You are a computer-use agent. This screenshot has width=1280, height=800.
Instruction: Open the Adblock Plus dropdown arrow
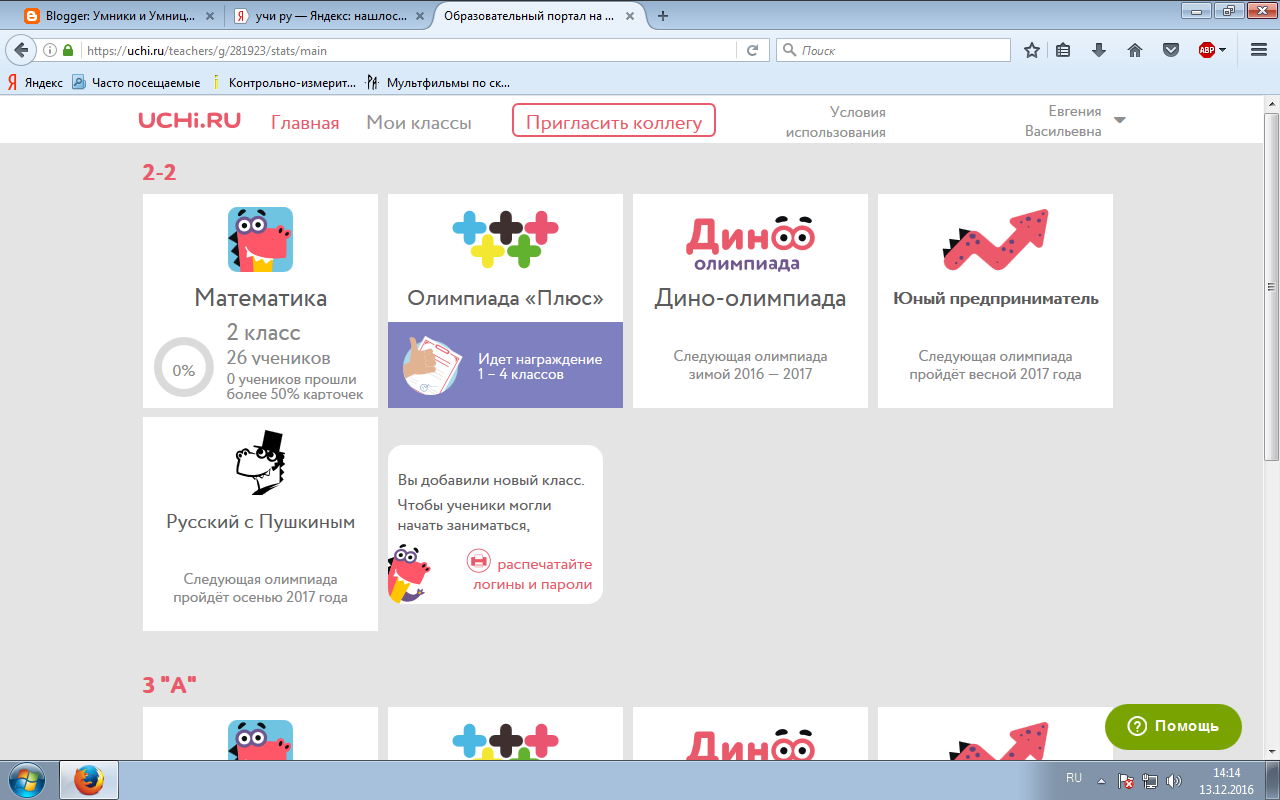click(x=1222, y=50)
